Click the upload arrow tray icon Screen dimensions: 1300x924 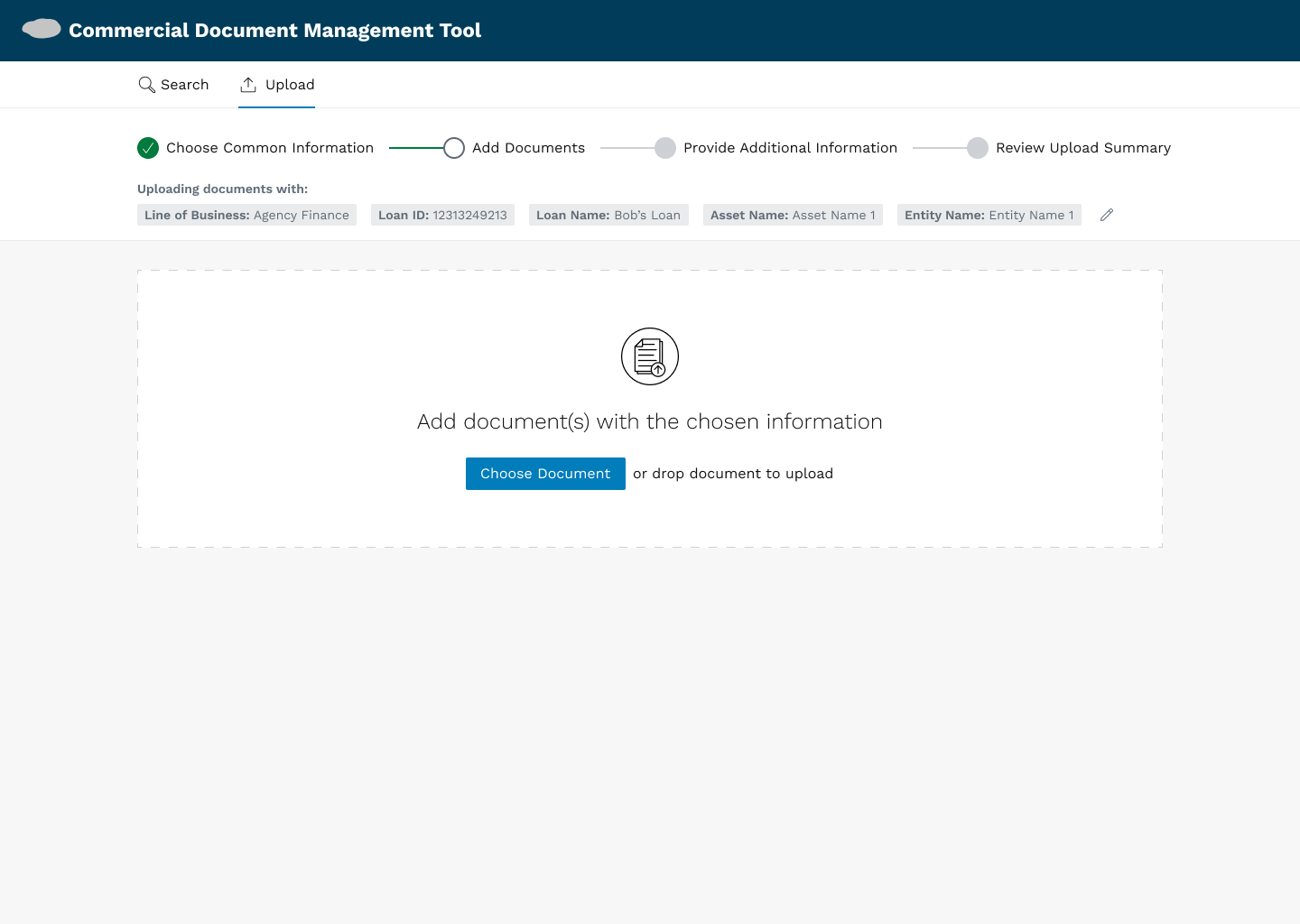tap(248, 85)
